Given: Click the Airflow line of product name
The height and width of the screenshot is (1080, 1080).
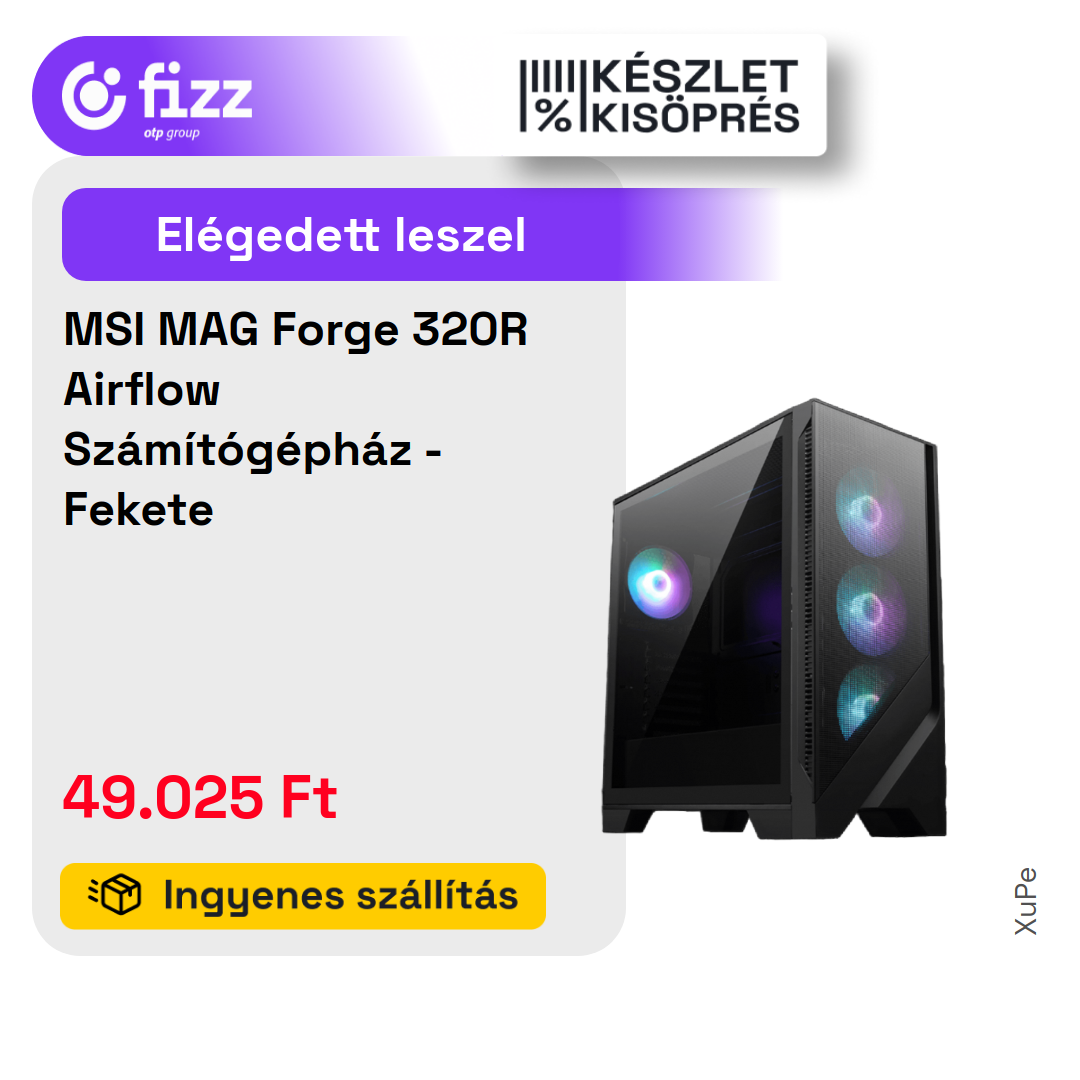Looking at the screenshot, I should (x=141, y=390).
